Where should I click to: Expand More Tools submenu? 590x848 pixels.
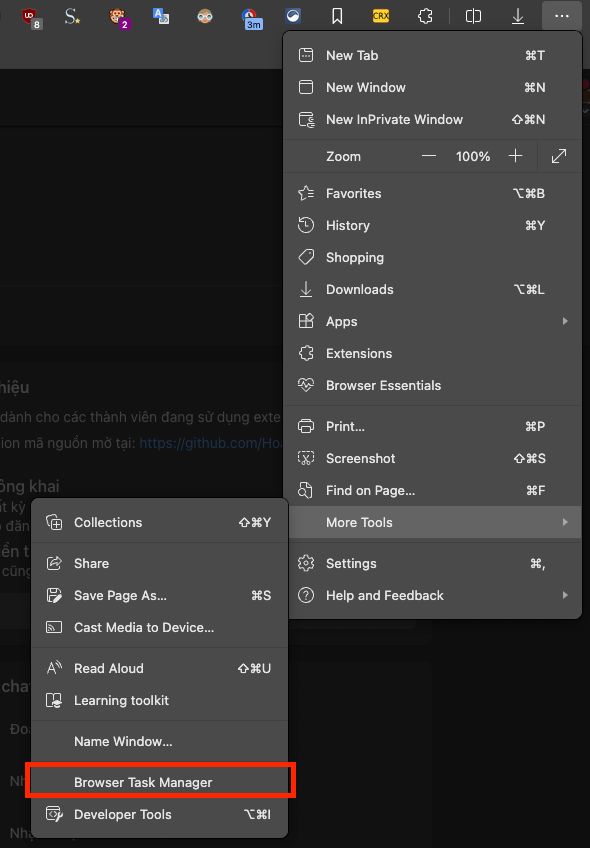(435, 522)
